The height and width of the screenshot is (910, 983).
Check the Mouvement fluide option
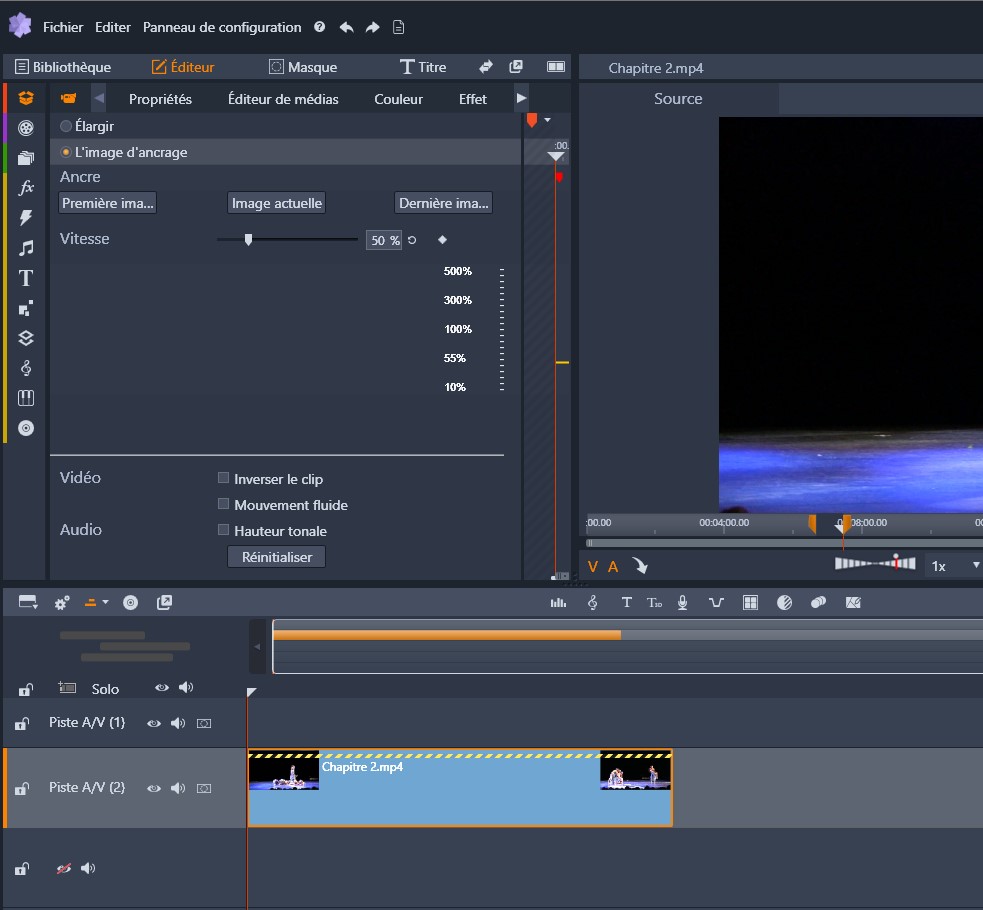pos(224,505)
